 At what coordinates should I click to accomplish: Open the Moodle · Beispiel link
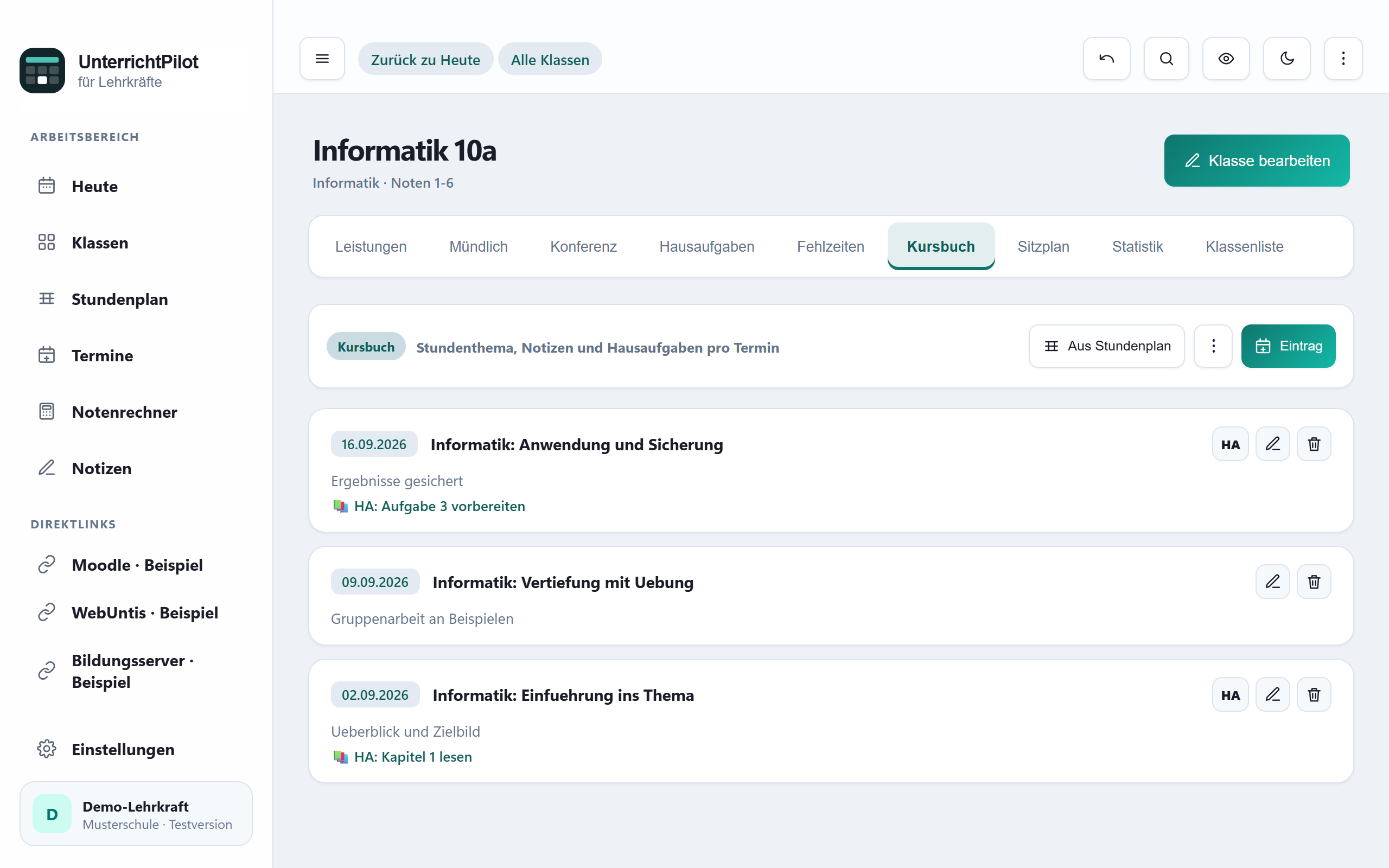pos(136,565)
